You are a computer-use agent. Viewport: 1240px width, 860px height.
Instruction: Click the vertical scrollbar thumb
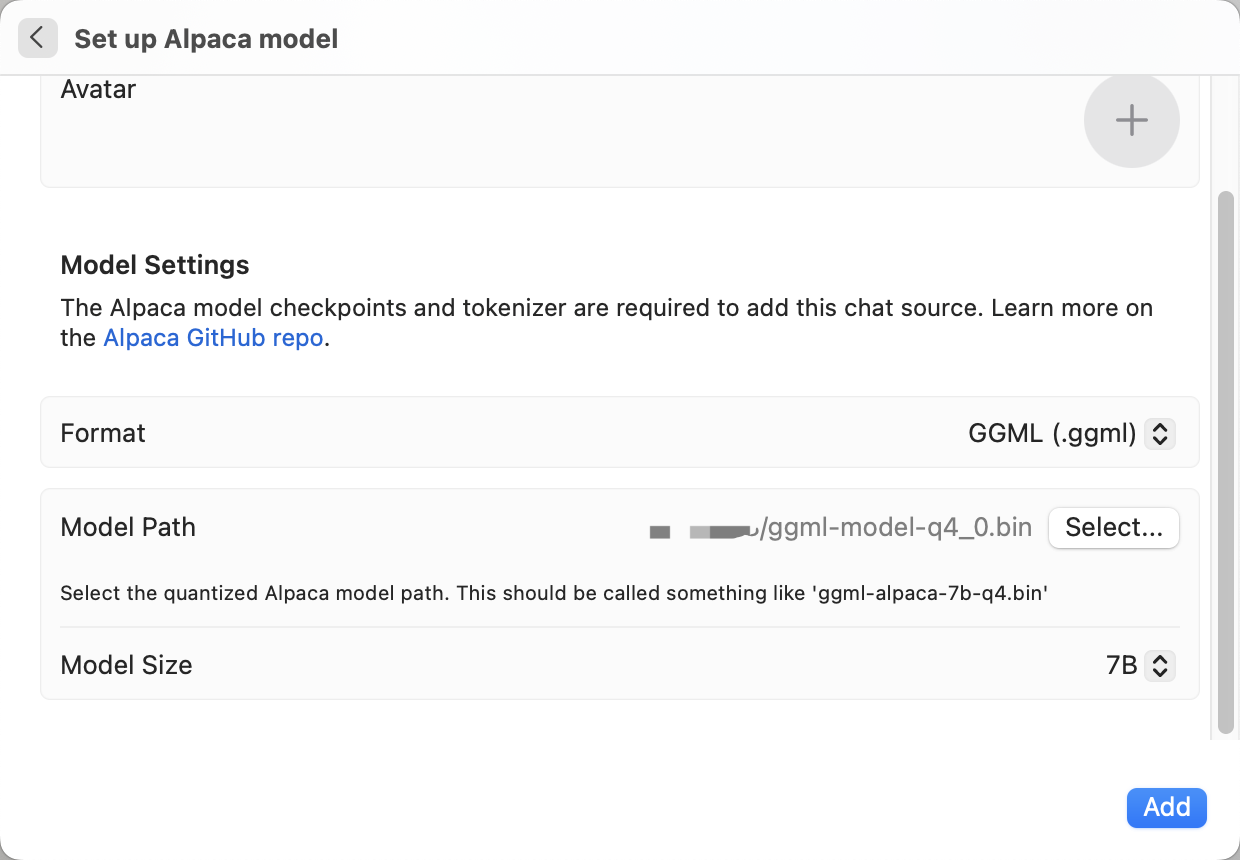[1226, 463]
